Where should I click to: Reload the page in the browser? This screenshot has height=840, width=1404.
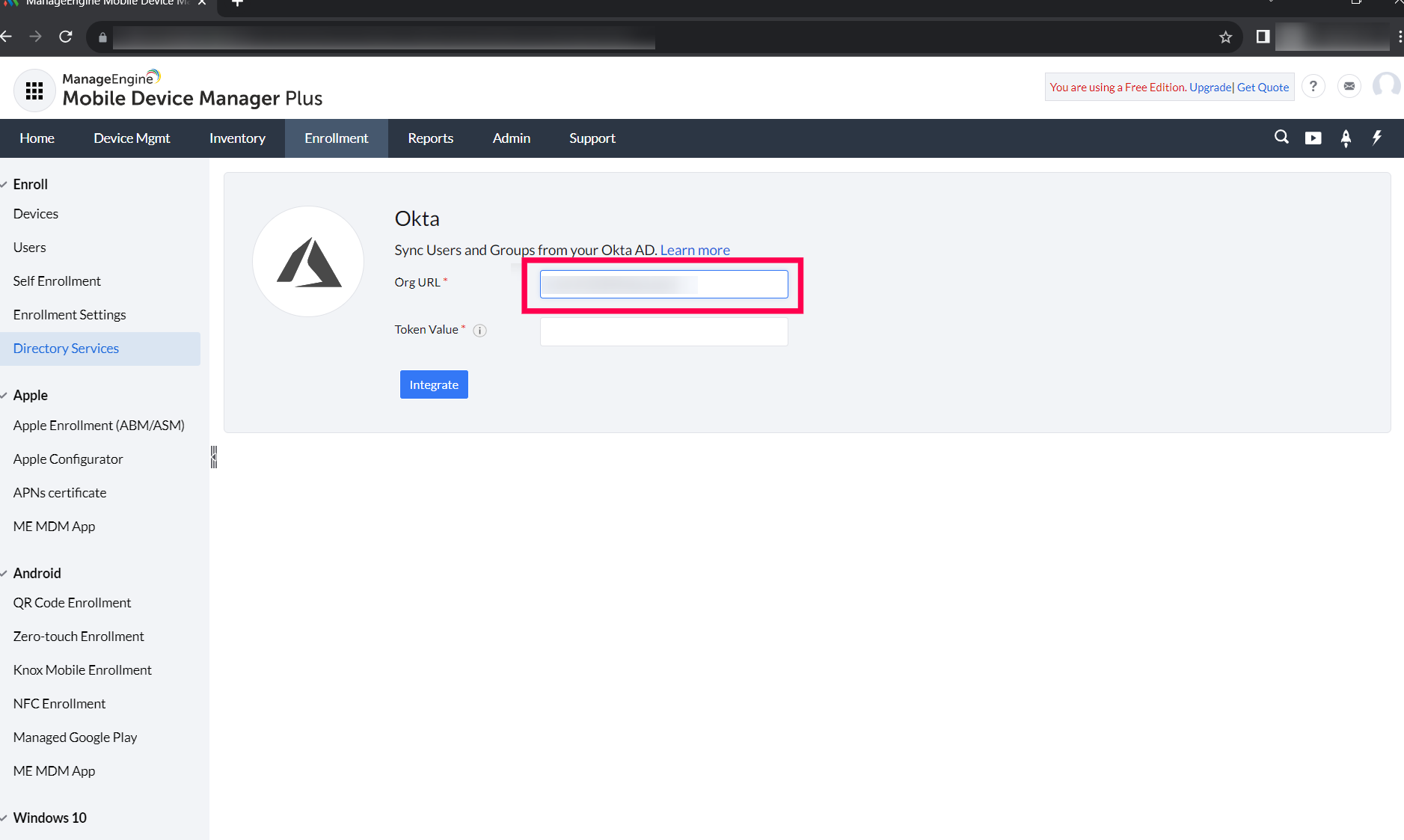tap(66, 36)
